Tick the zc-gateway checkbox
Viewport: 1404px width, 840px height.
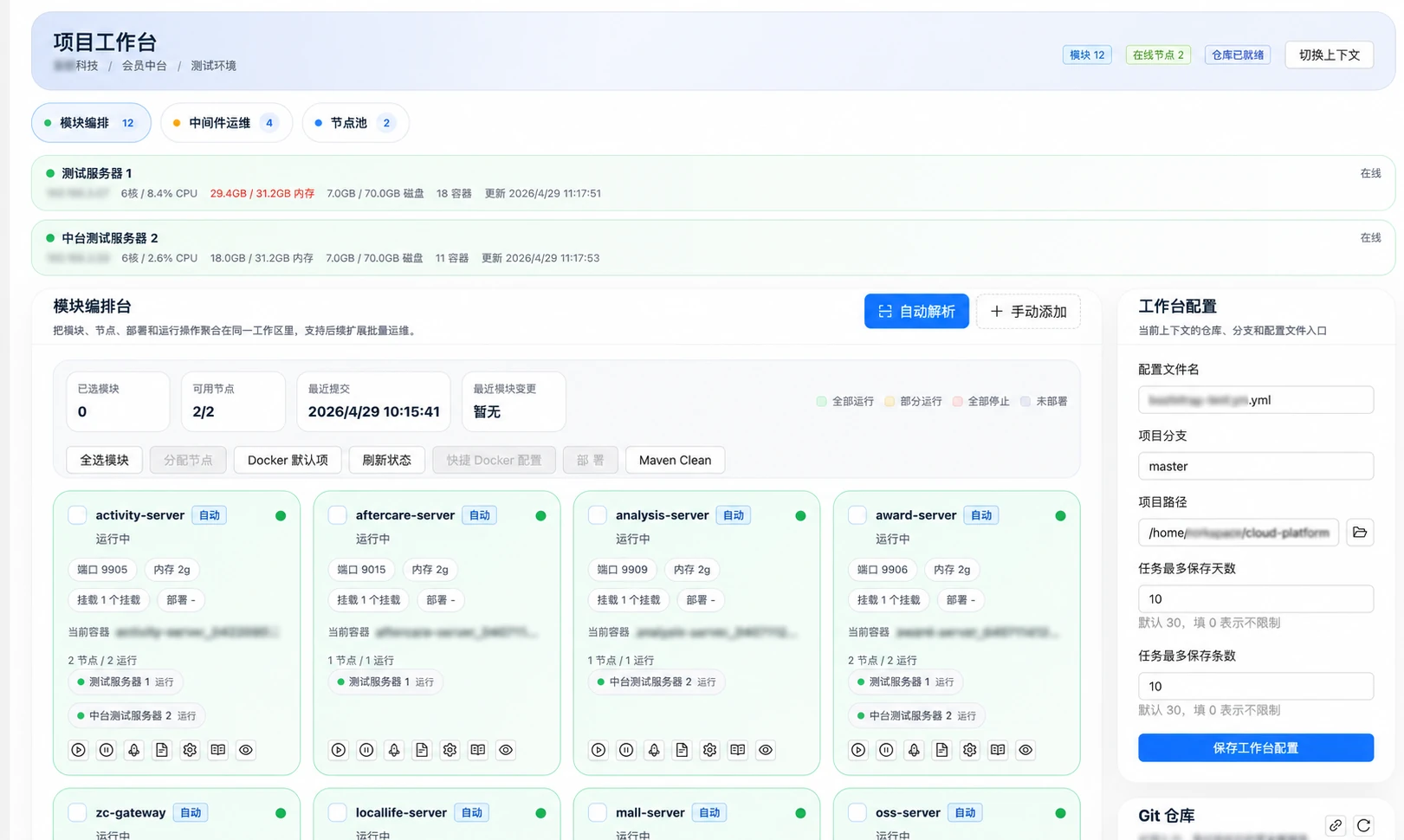pos(78,812)
